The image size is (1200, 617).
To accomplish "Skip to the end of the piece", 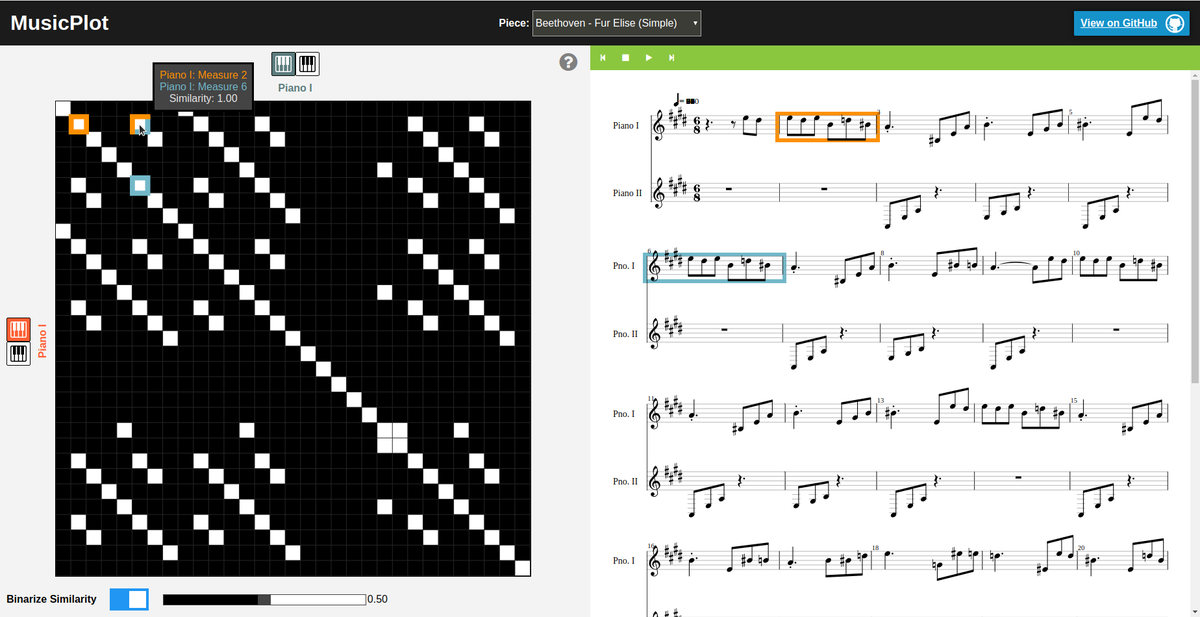I will point(672,57).
